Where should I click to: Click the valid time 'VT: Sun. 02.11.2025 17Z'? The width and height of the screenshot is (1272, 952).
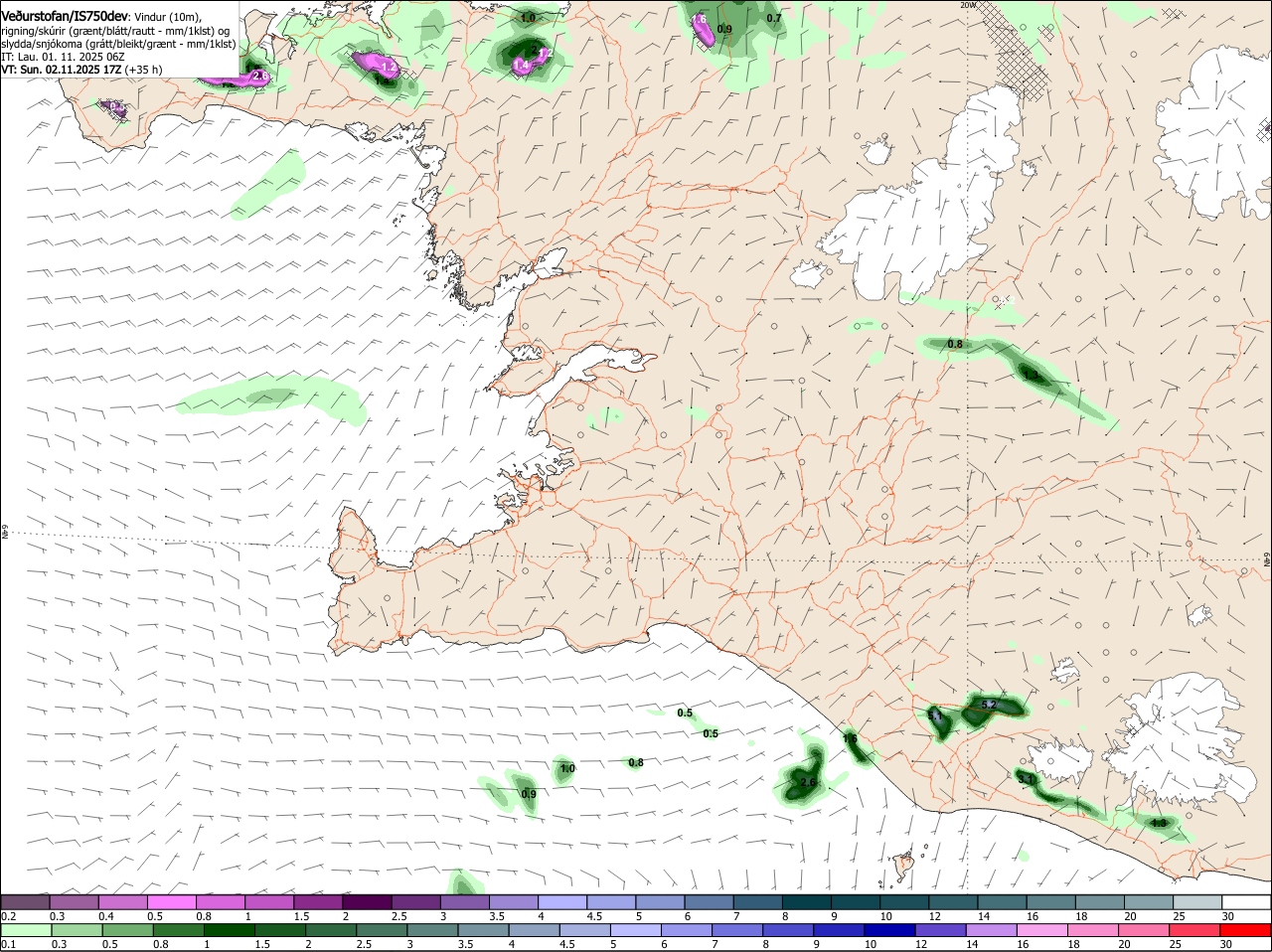click(62, 70)
